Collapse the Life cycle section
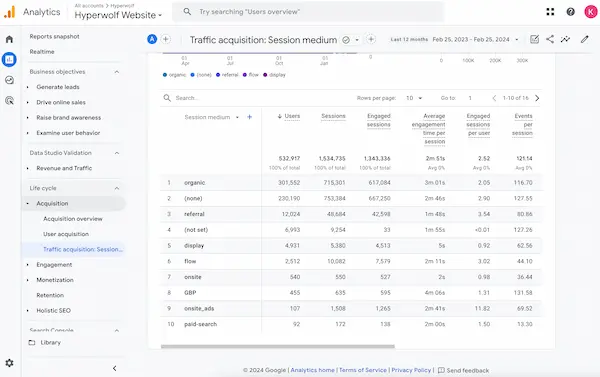The width and height of the screenshot is (600, 377). pyautogui.click(x=117, y=188)
